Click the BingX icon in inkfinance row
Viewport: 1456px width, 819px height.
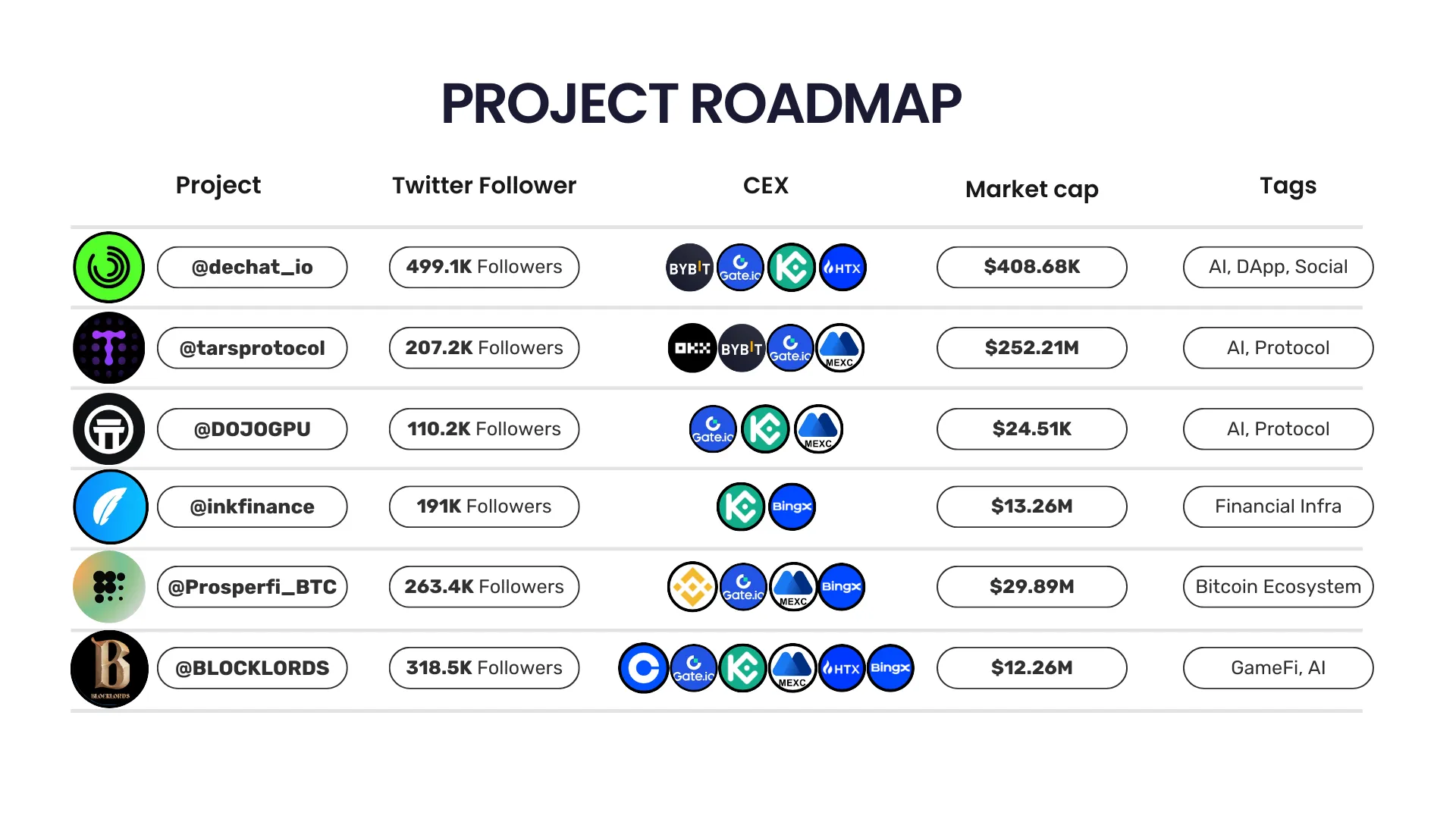point(792,507)
